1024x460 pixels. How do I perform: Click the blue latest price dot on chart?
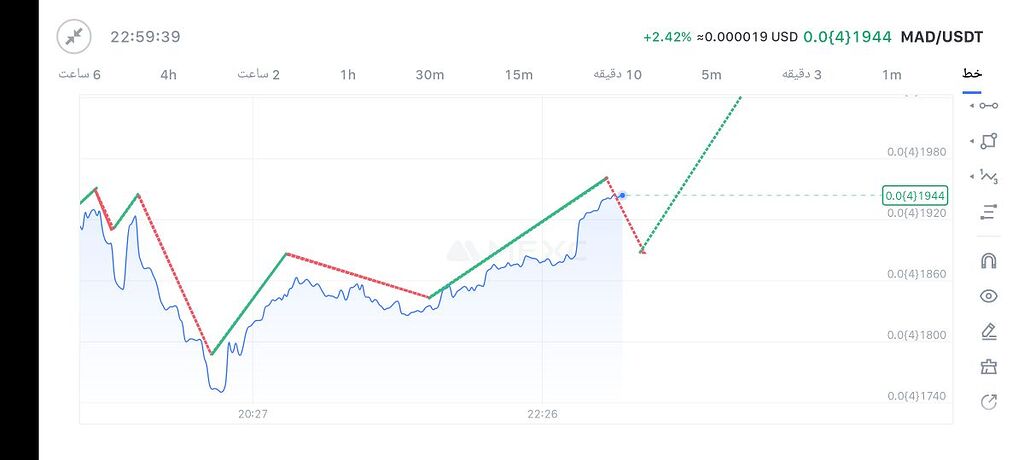[x=622, y=195]
